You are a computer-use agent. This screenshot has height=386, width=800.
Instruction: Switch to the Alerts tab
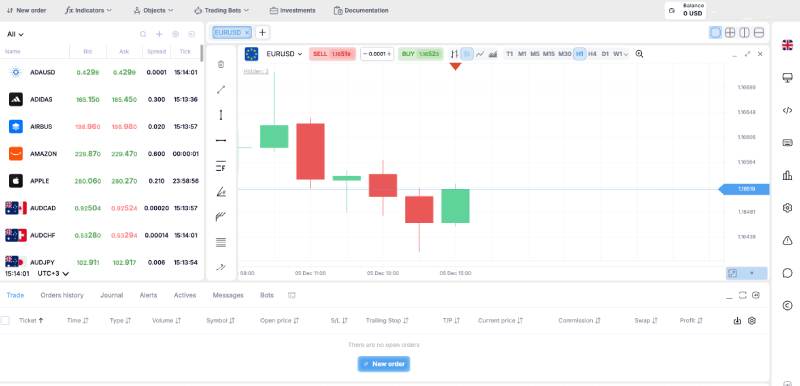pos(148,295)
